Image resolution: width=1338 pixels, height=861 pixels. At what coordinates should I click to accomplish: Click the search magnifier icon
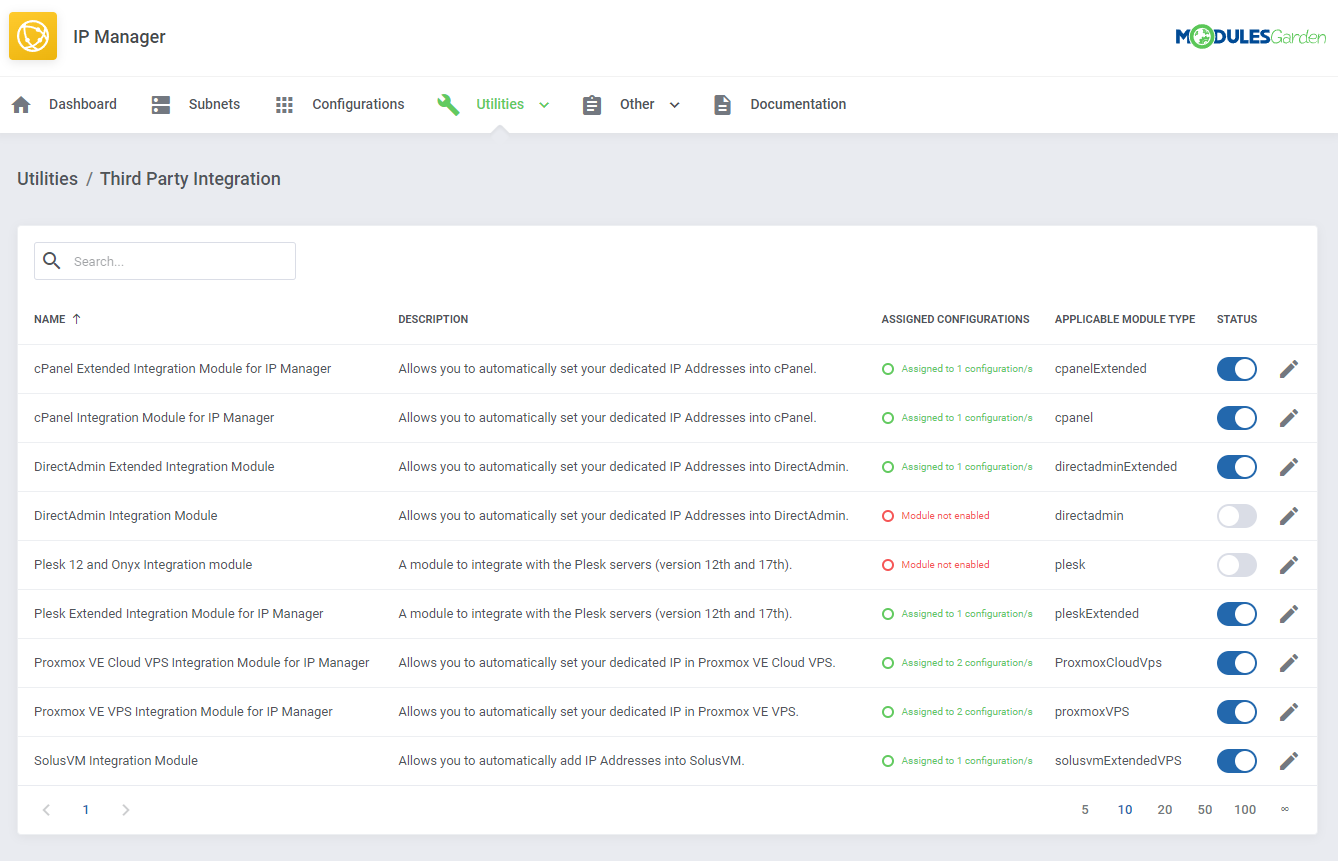point(52,260)
